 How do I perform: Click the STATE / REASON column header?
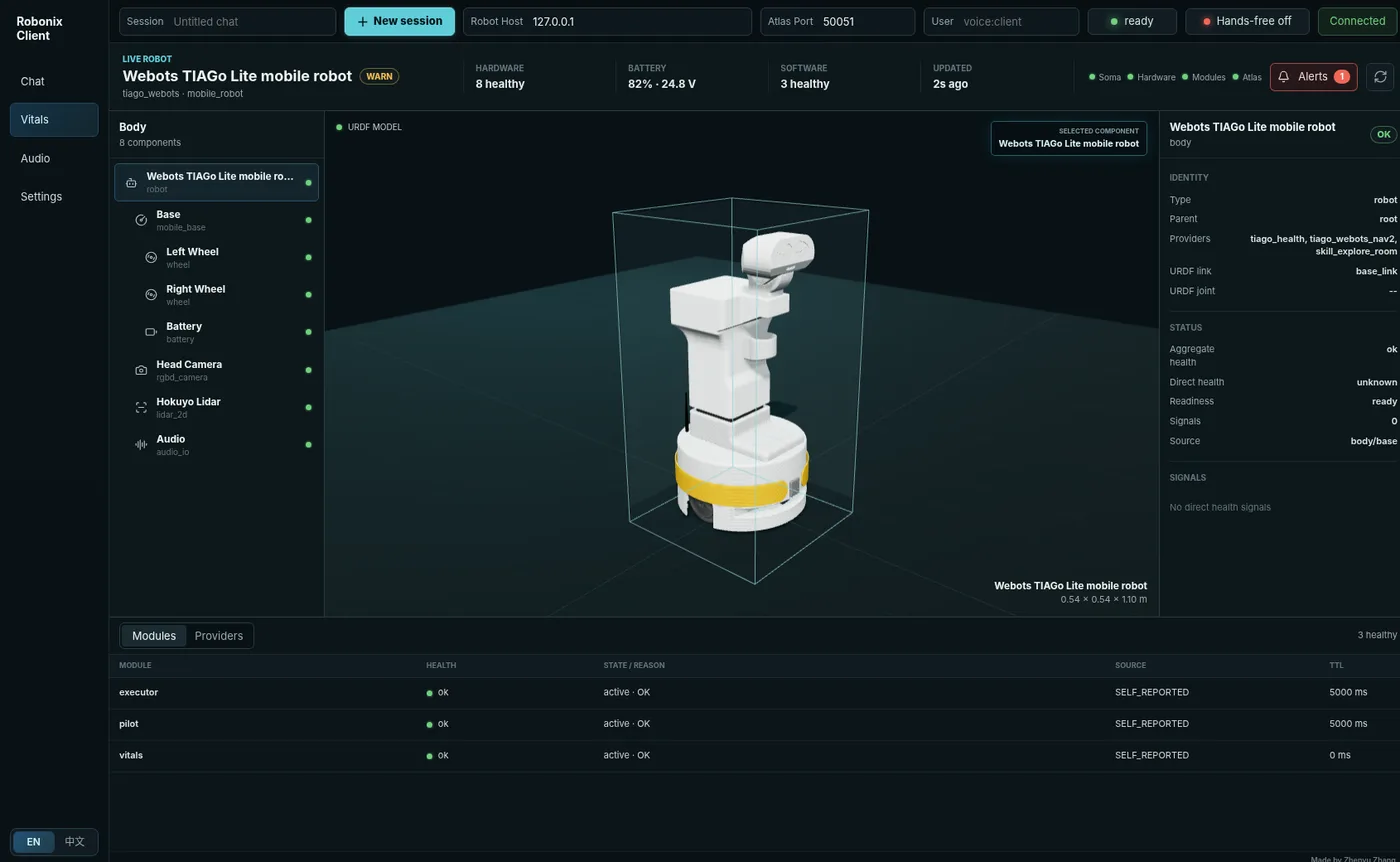pyautogui.click(x=634, y=665)
